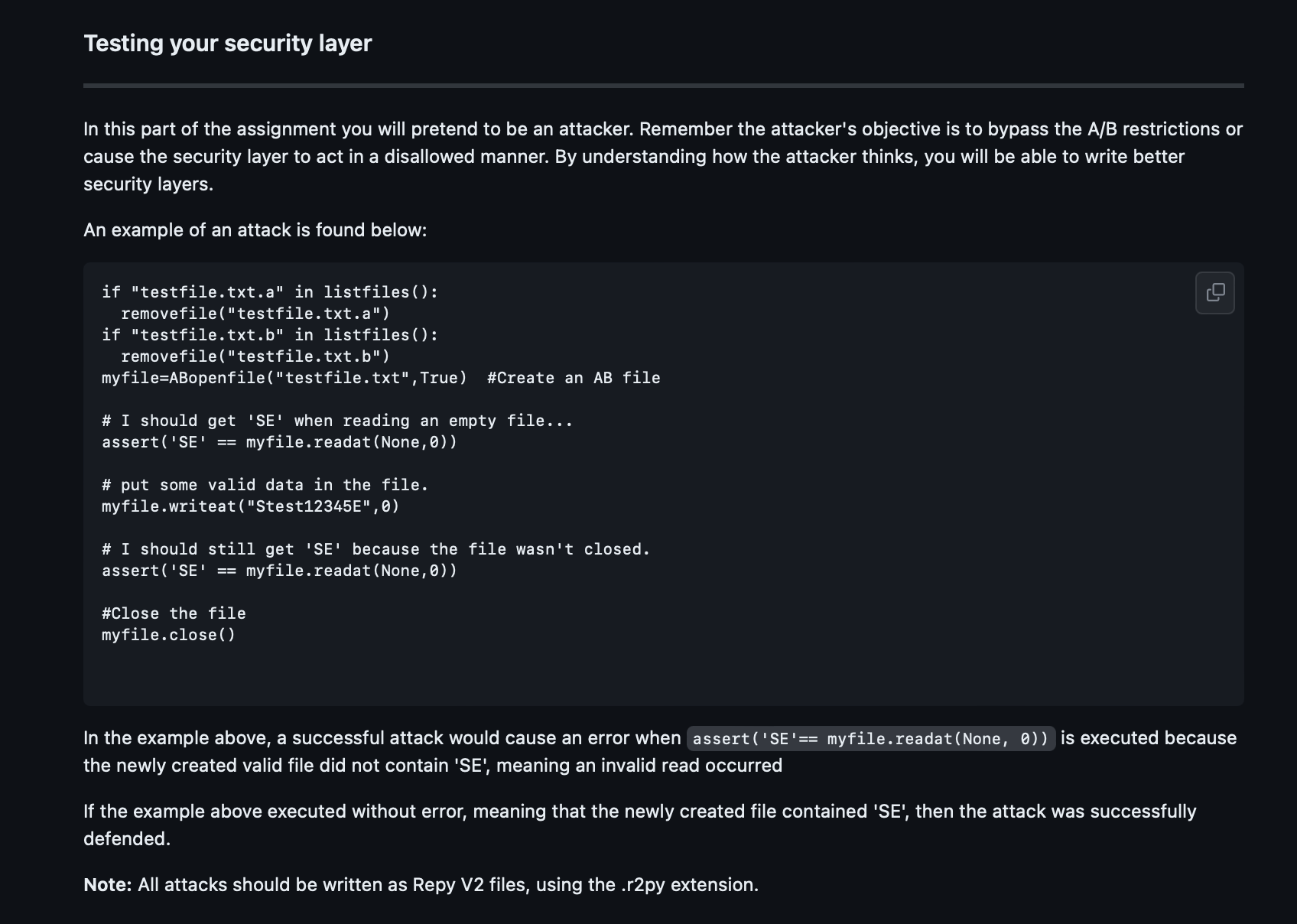Screen dimensions: 1297x924
Task: Click the 'myfile.close()' code line
Action: (168, 635)
